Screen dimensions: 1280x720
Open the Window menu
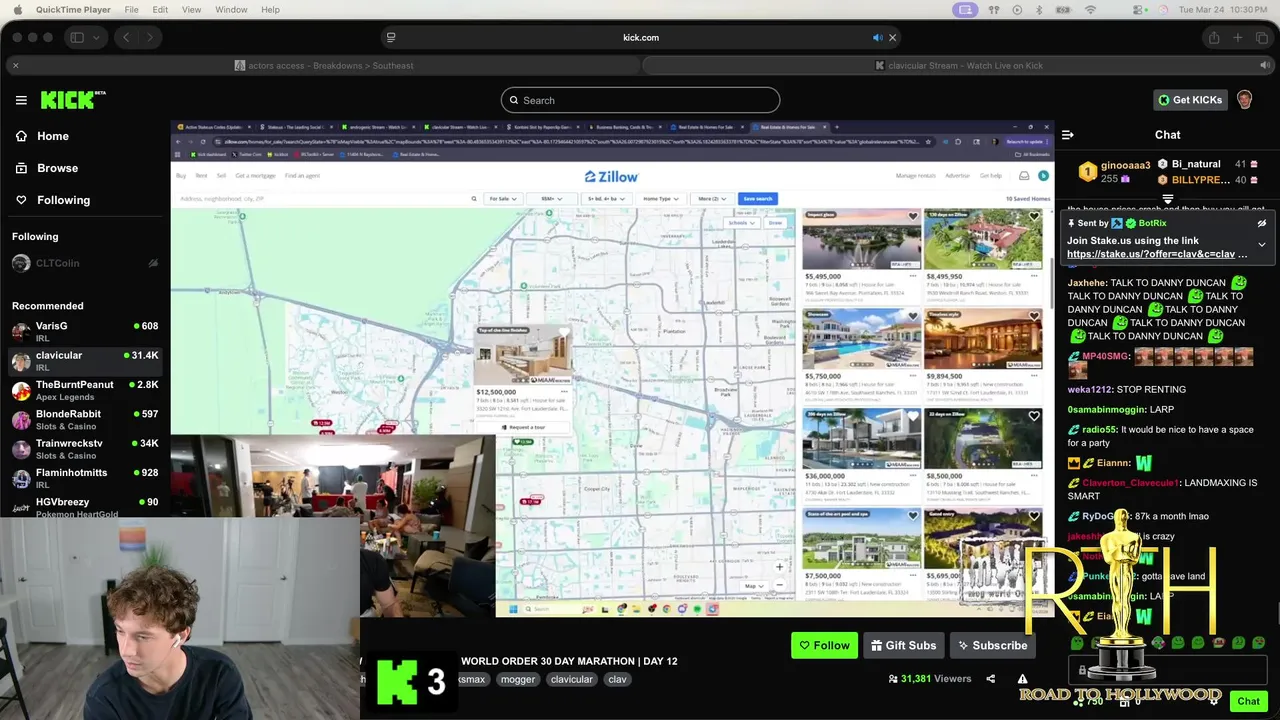[x=231, y=10]
